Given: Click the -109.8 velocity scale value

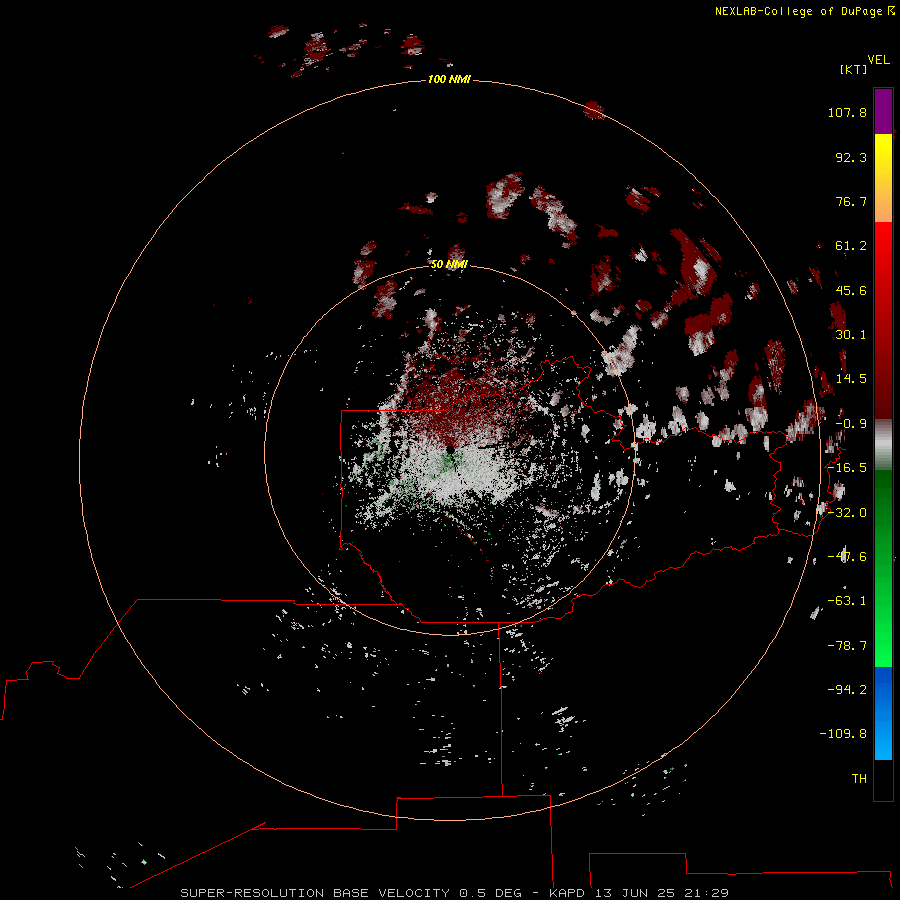Looking at the screenshot, I should [843, 734].
